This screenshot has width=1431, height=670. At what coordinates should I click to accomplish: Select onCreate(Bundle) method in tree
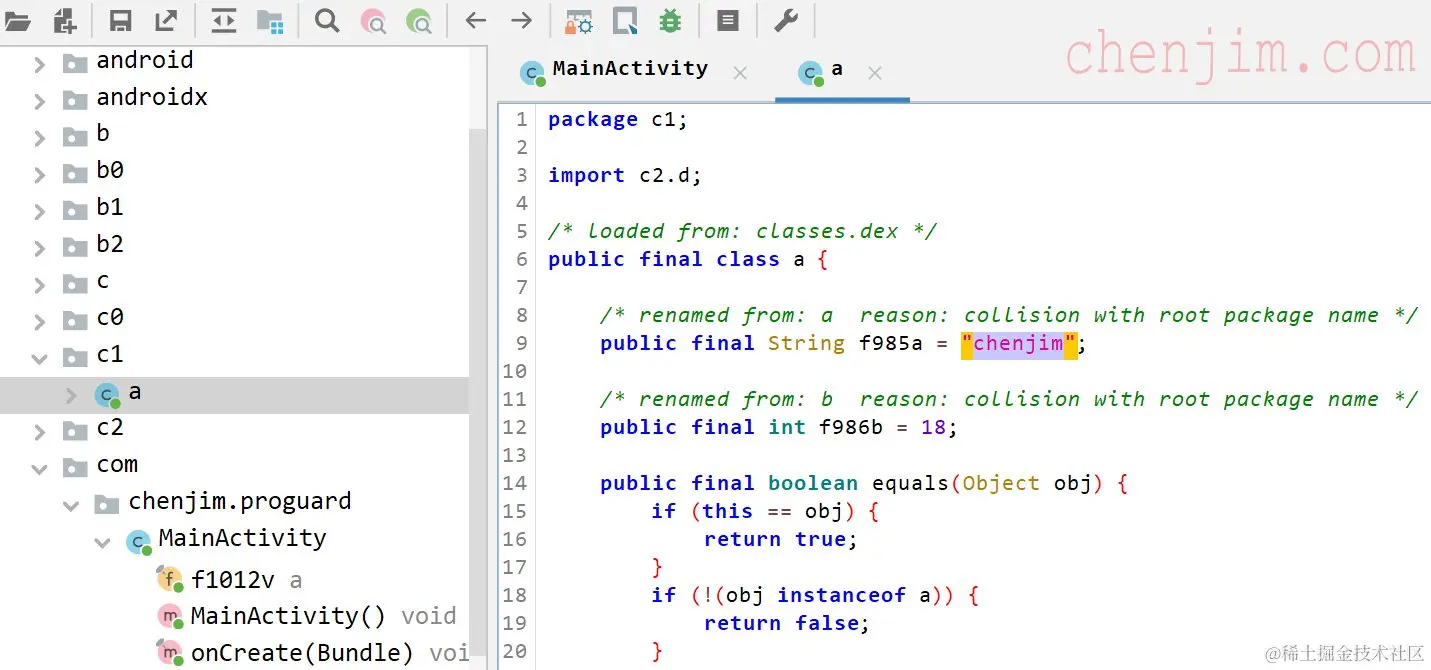click(x=312, y=653)
